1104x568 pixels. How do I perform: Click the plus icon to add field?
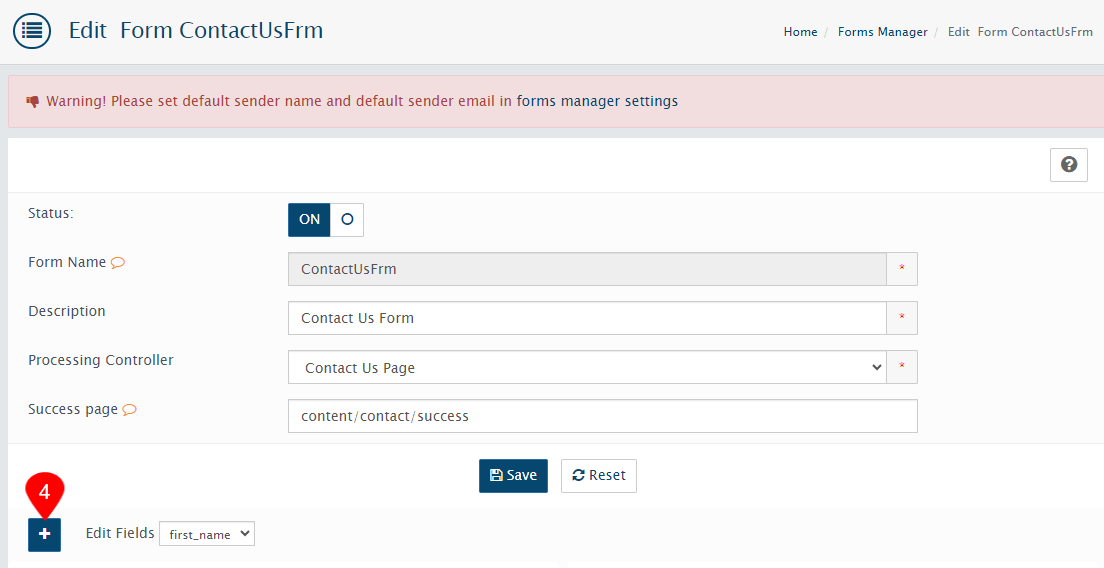coord(44,535)
